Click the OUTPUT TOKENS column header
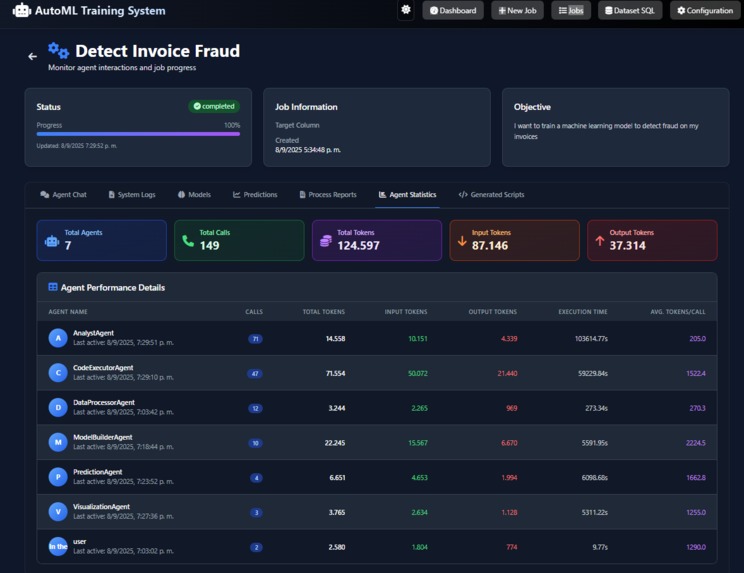The image size is (744, 573). 493,312
